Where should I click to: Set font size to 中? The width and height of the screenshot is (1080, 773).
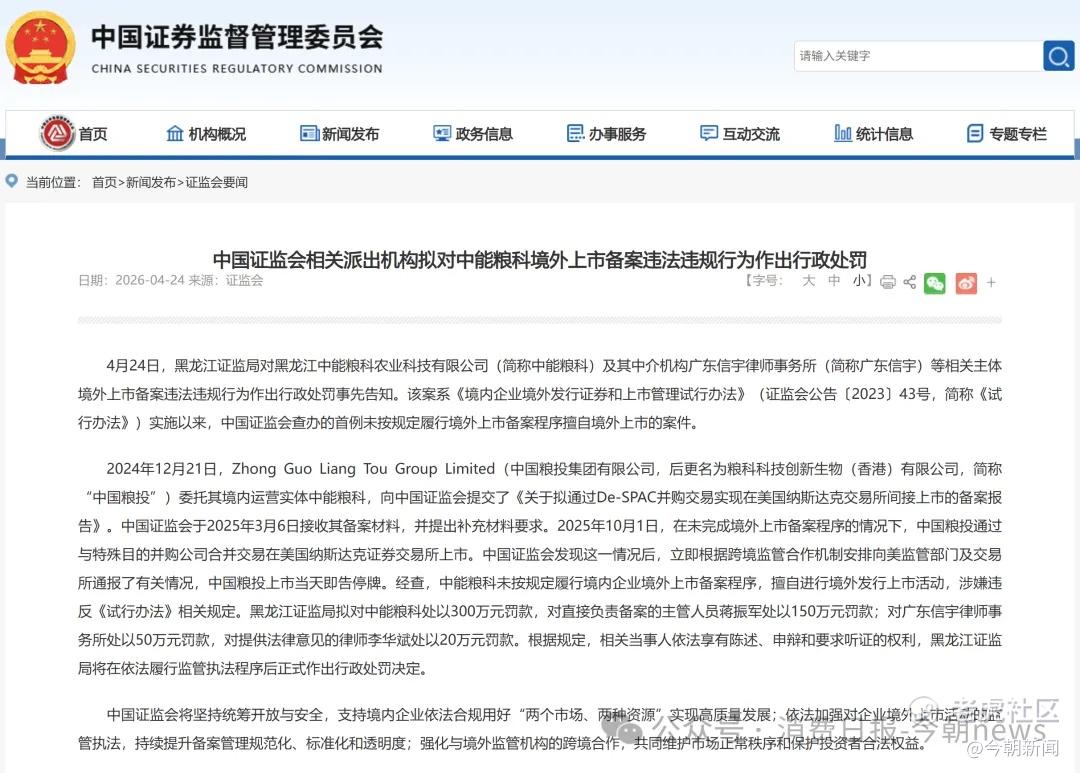(834, 280)
